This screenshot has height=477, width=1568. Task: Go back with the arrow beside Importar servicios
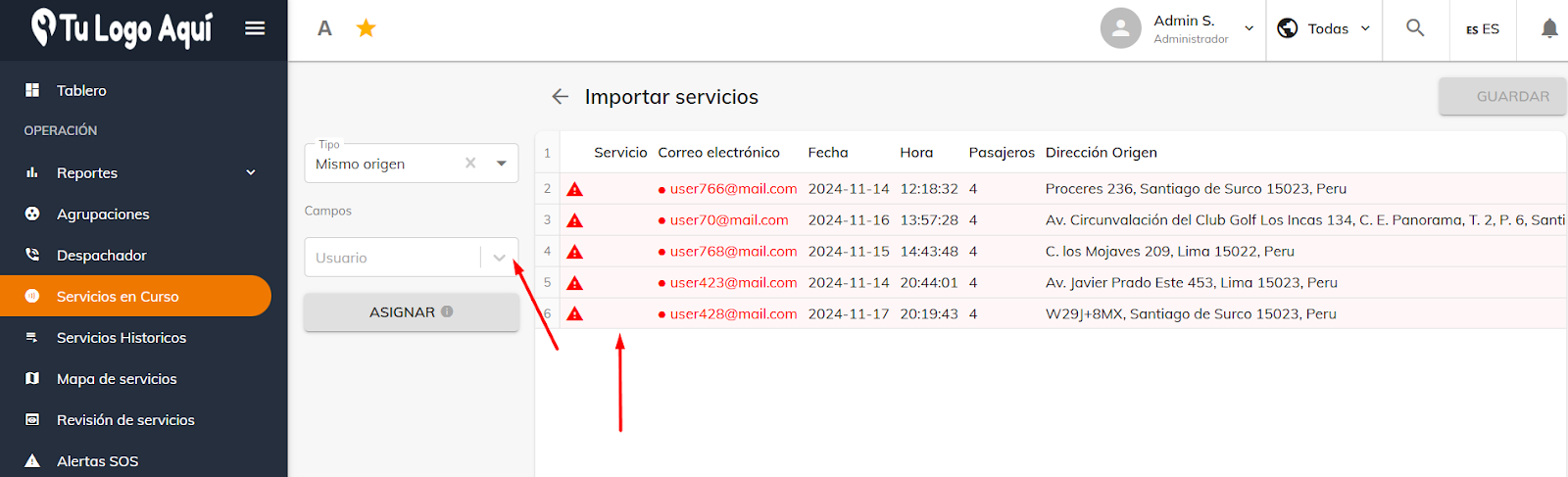pyautogui.click(x=560, y=96)
